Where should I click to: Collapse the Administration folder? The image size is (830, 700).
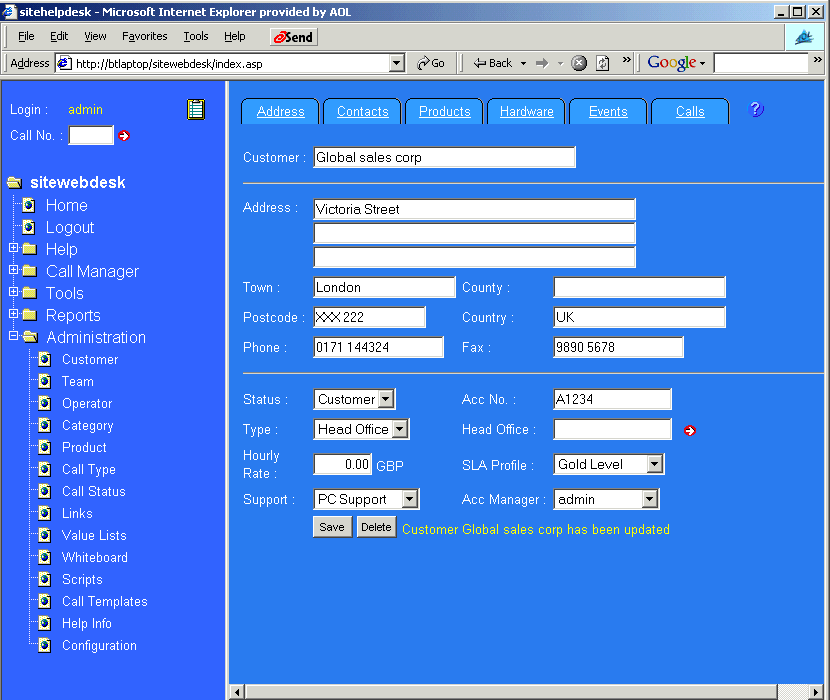[x=14, y=336]
